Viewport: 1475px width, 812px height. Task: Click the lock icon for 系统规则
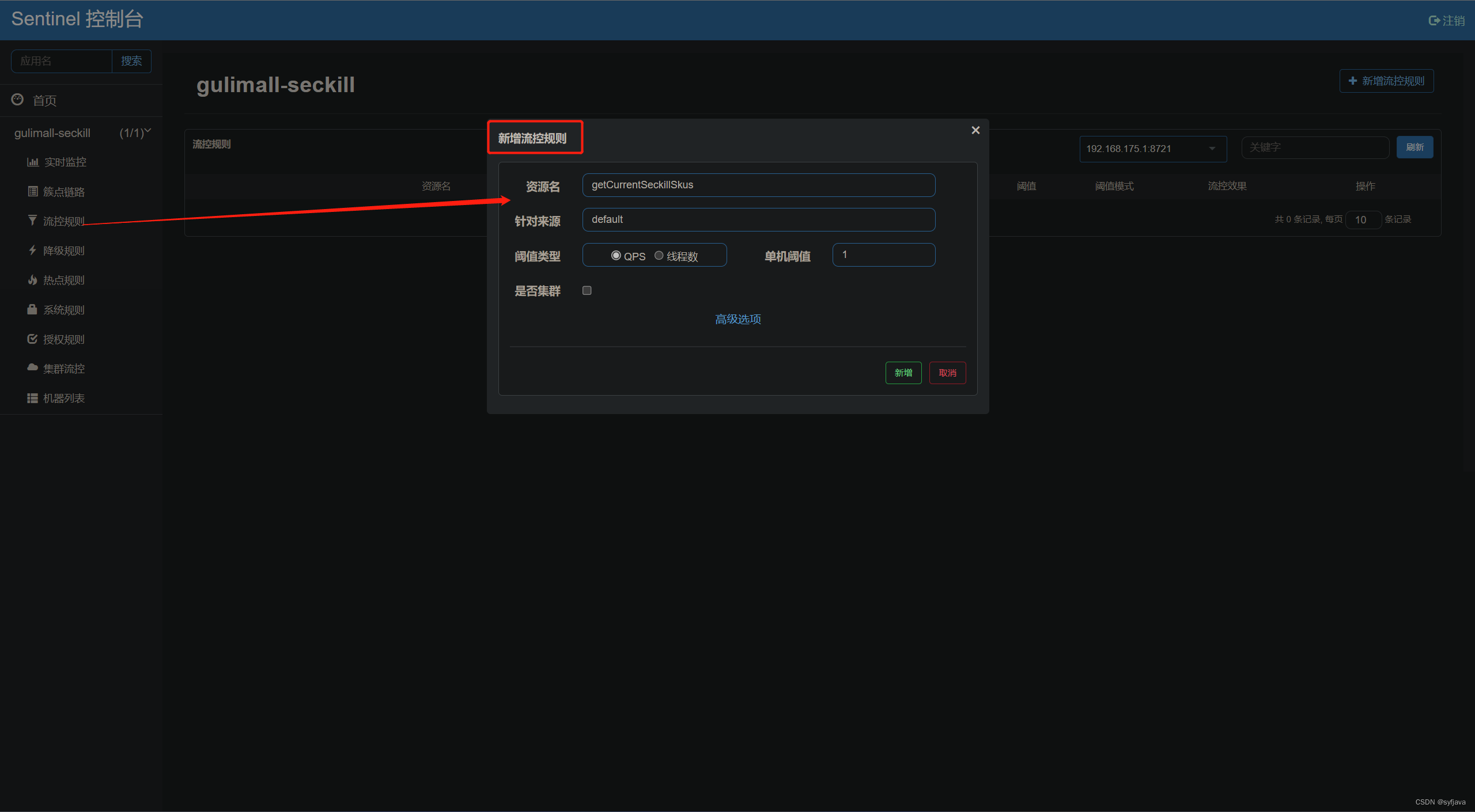32,309
